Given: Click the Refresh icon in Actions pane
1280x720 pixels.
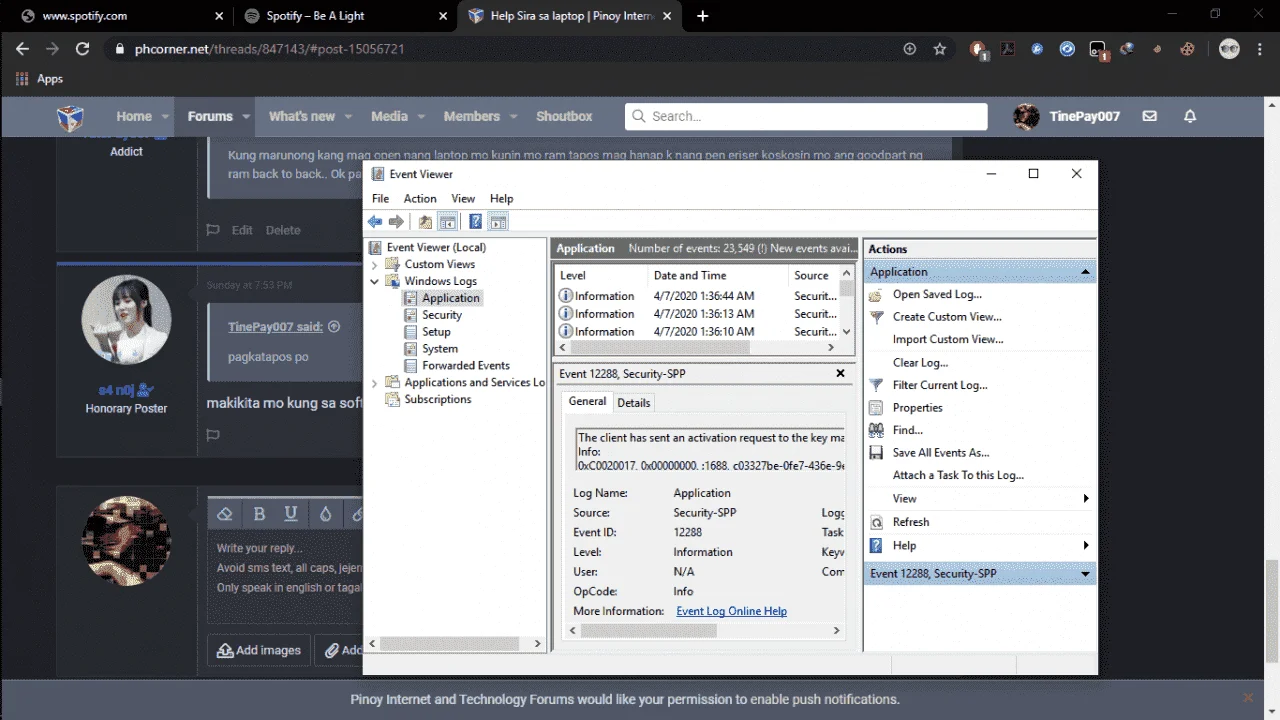Looking at the screenshot, I should (x=876, y=522).
